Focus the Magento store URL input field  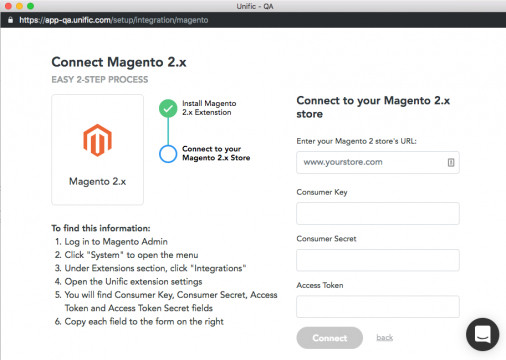pyautogui.click(x=378, y=162)
